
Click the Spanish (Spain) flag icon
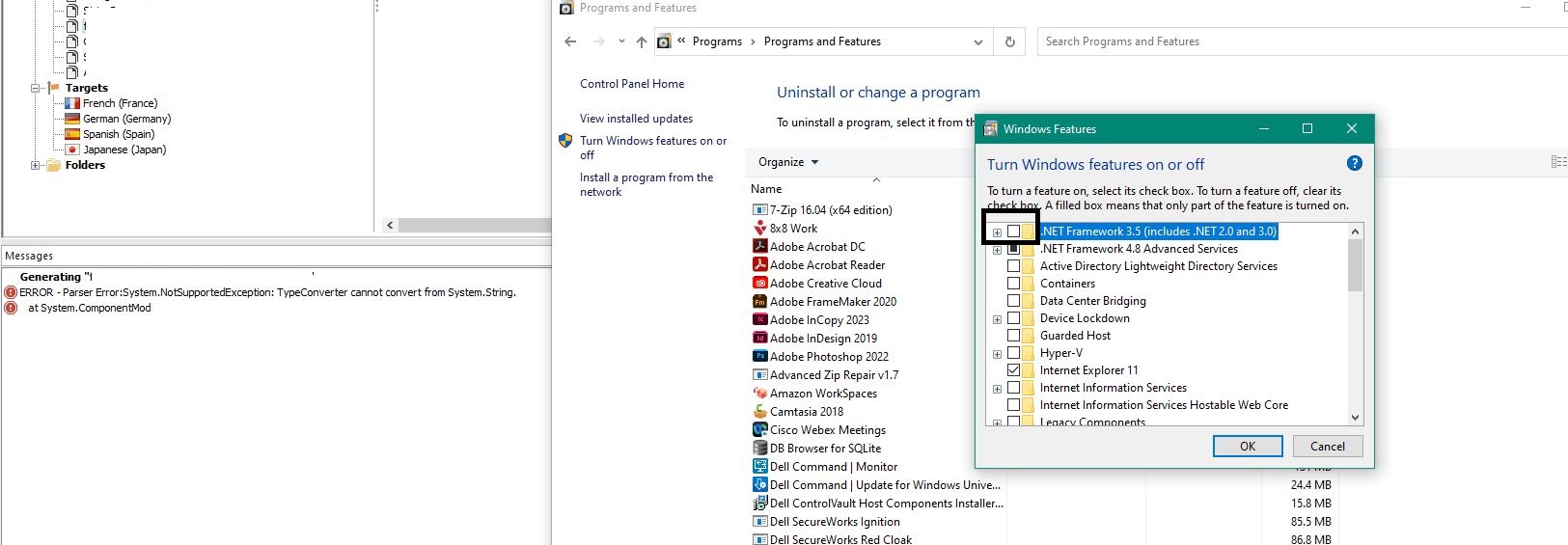click(72, 134)
